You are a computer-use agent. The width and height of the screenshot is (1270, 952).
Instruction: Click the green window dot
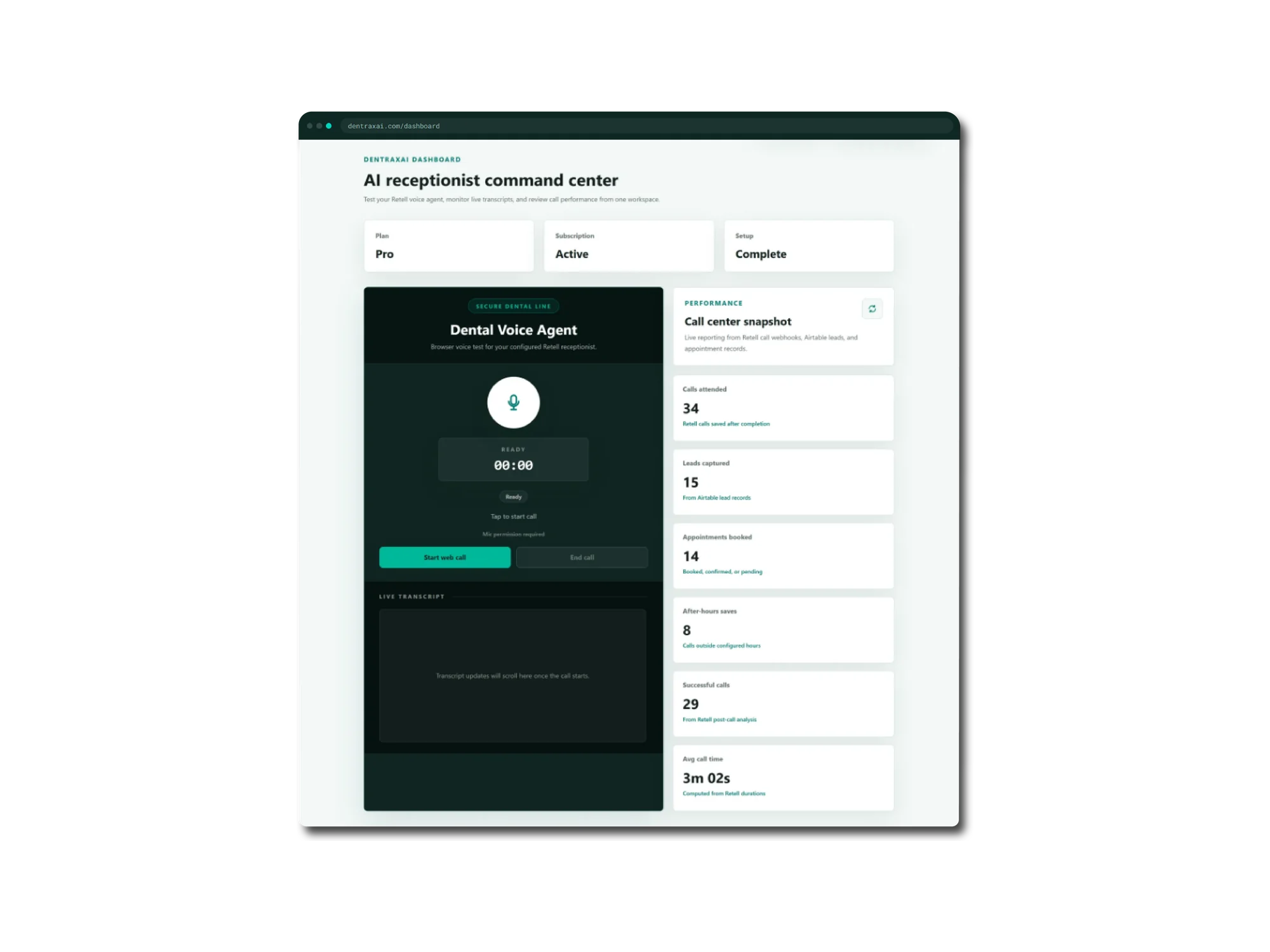point(328,126)
